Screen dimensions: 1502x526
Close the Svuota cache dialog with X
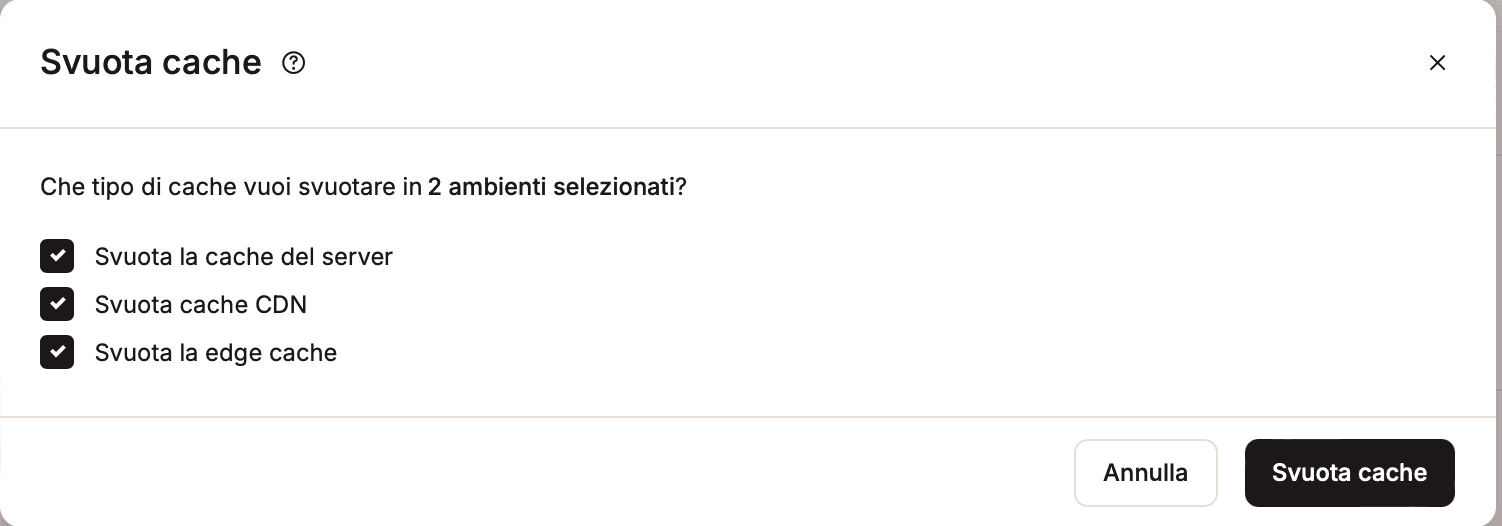[1437, 63]
